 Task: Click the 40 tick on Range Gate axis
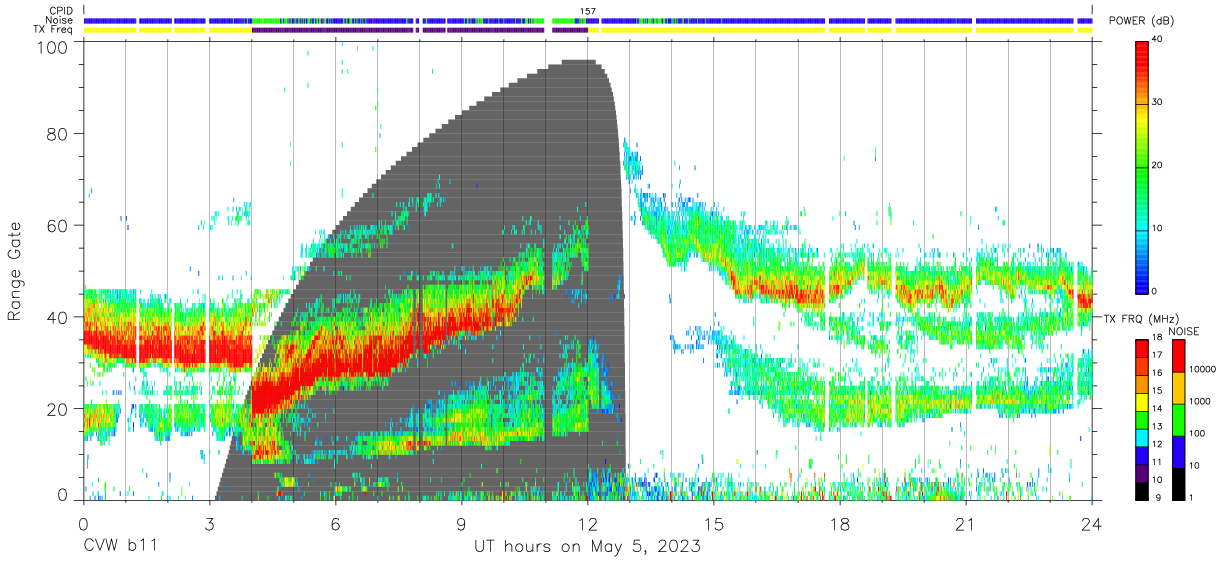[x=57, y=317]
